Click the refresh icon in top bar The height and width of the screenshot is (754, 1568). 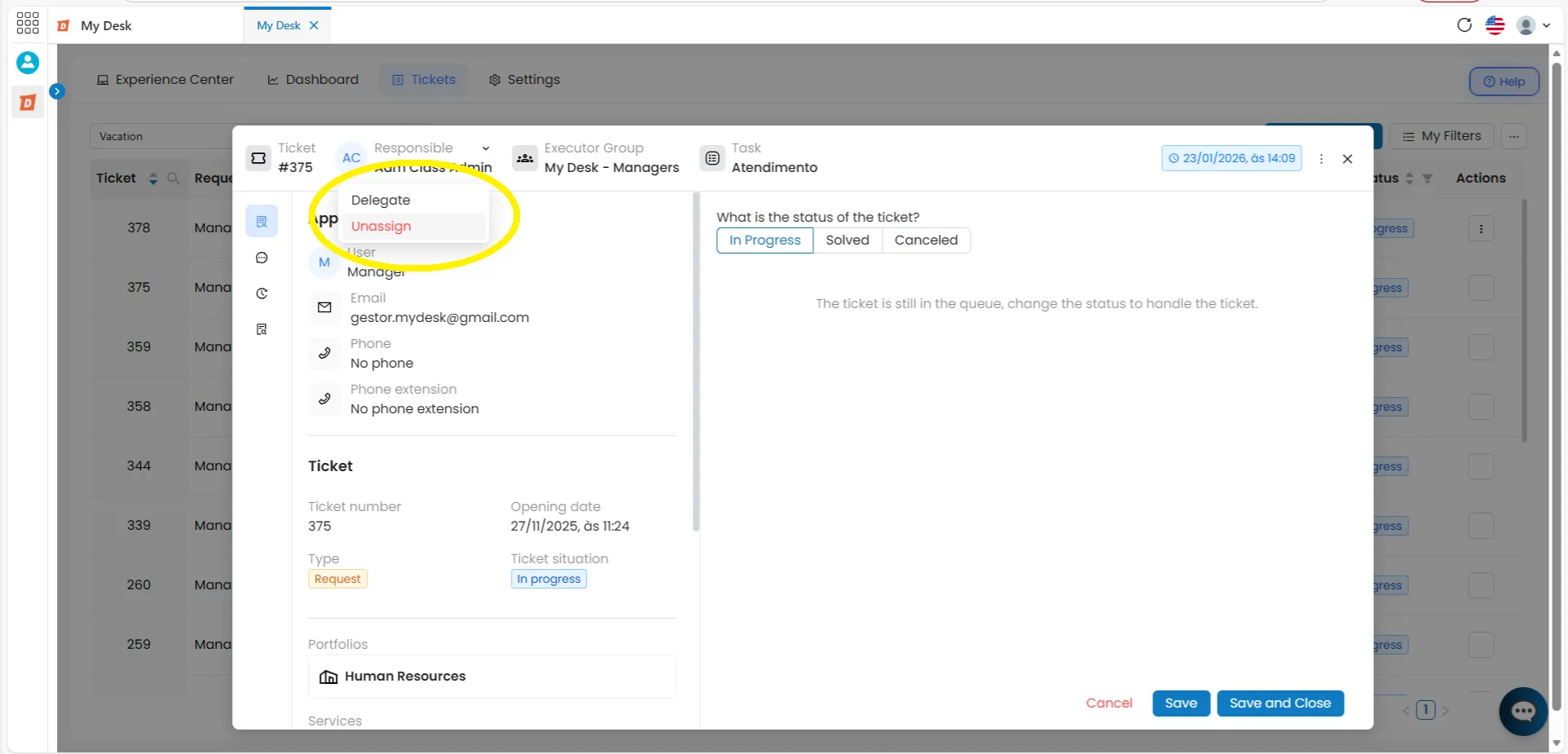(1464, 24)
